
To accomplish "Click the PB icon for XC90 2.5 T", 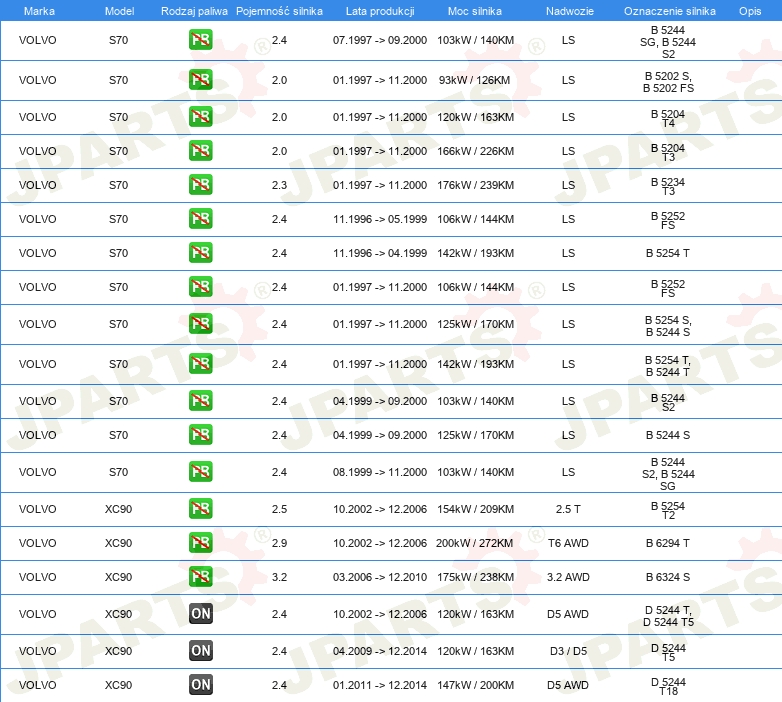I will click(x=200, y=509).
